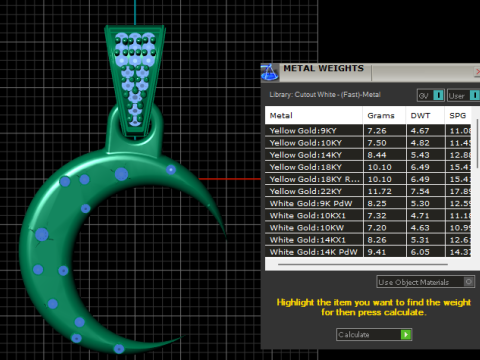Click the 8.25 grams cell

[x=384, y=203]
